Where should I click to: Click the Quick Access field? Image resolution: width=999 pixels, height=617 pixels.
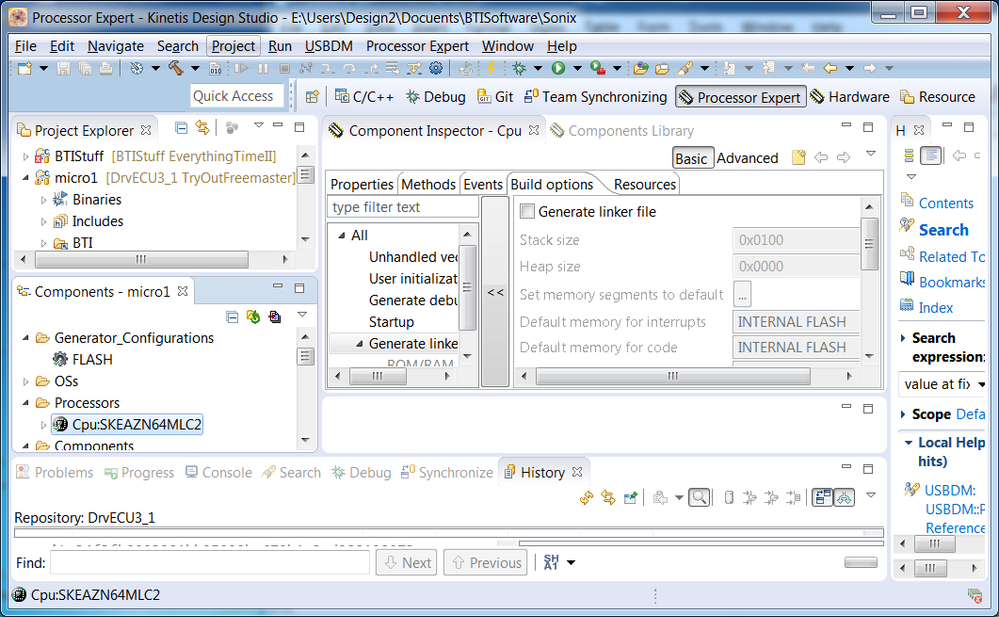pyautogui.click(x=237, y=96)
